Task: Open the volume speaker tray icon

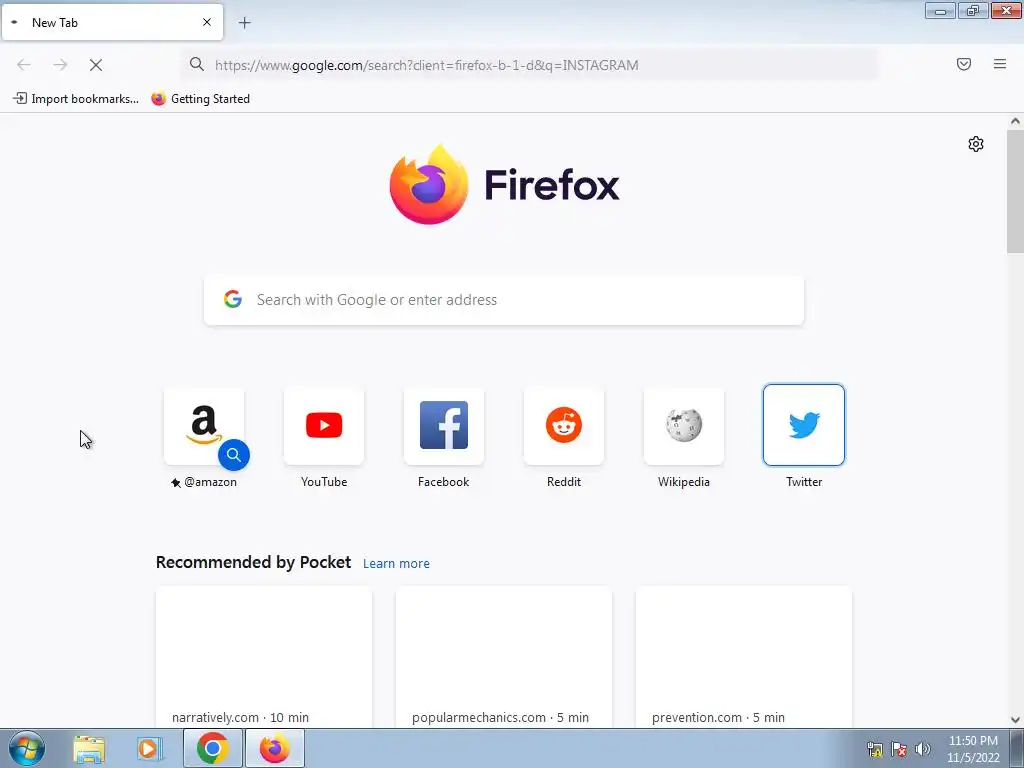Action: click(923, 749)
